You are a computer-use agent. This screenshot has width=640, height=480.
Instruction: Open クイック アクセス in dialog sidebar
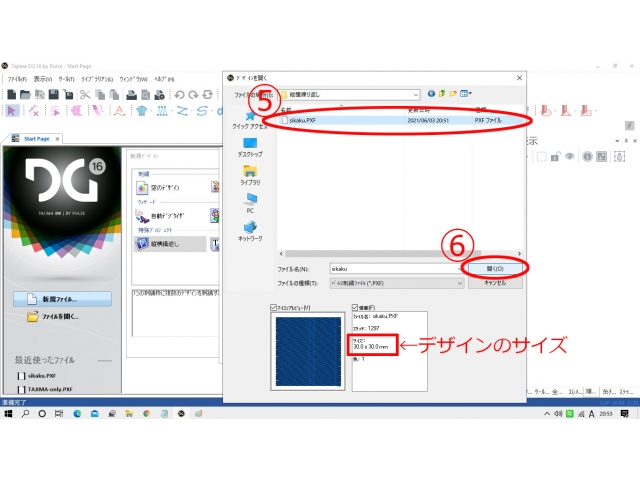(x=250, y=121)
